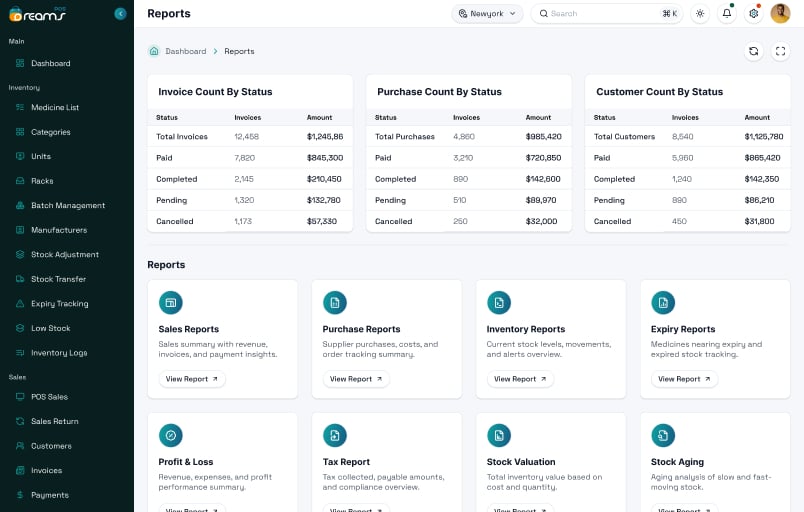The height and width of the screenshot is (512, 804).
Task: Click the Tax Report card icon
Action: (x=335, y=436)
